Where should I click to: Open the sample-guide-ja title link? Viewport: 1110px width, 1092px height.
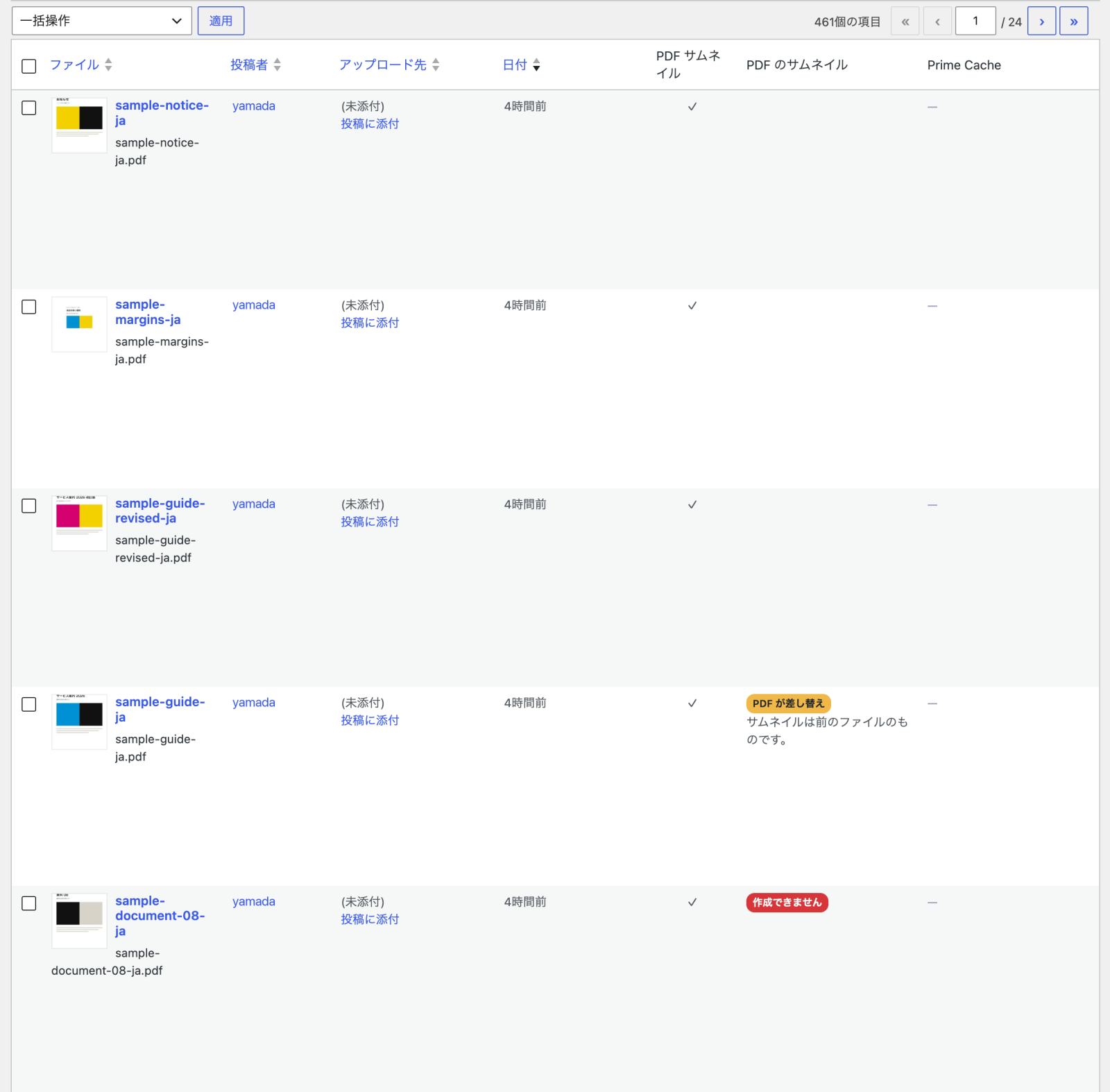click(160, 709)
